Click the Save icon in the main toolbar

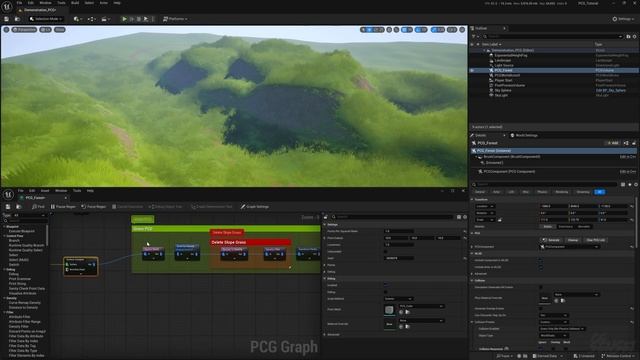click(x=7, y=19)
